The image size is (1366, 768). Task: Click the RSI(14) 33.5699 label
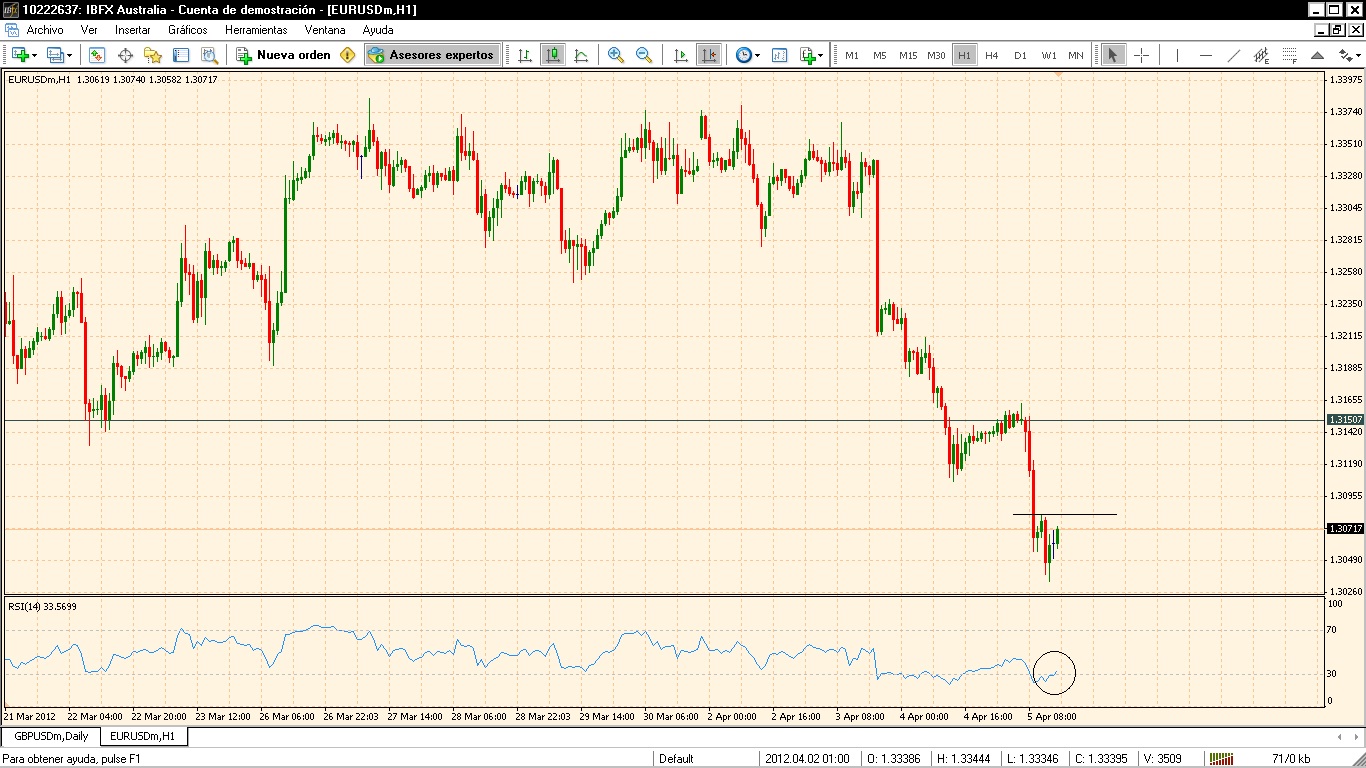coord(42,606)
